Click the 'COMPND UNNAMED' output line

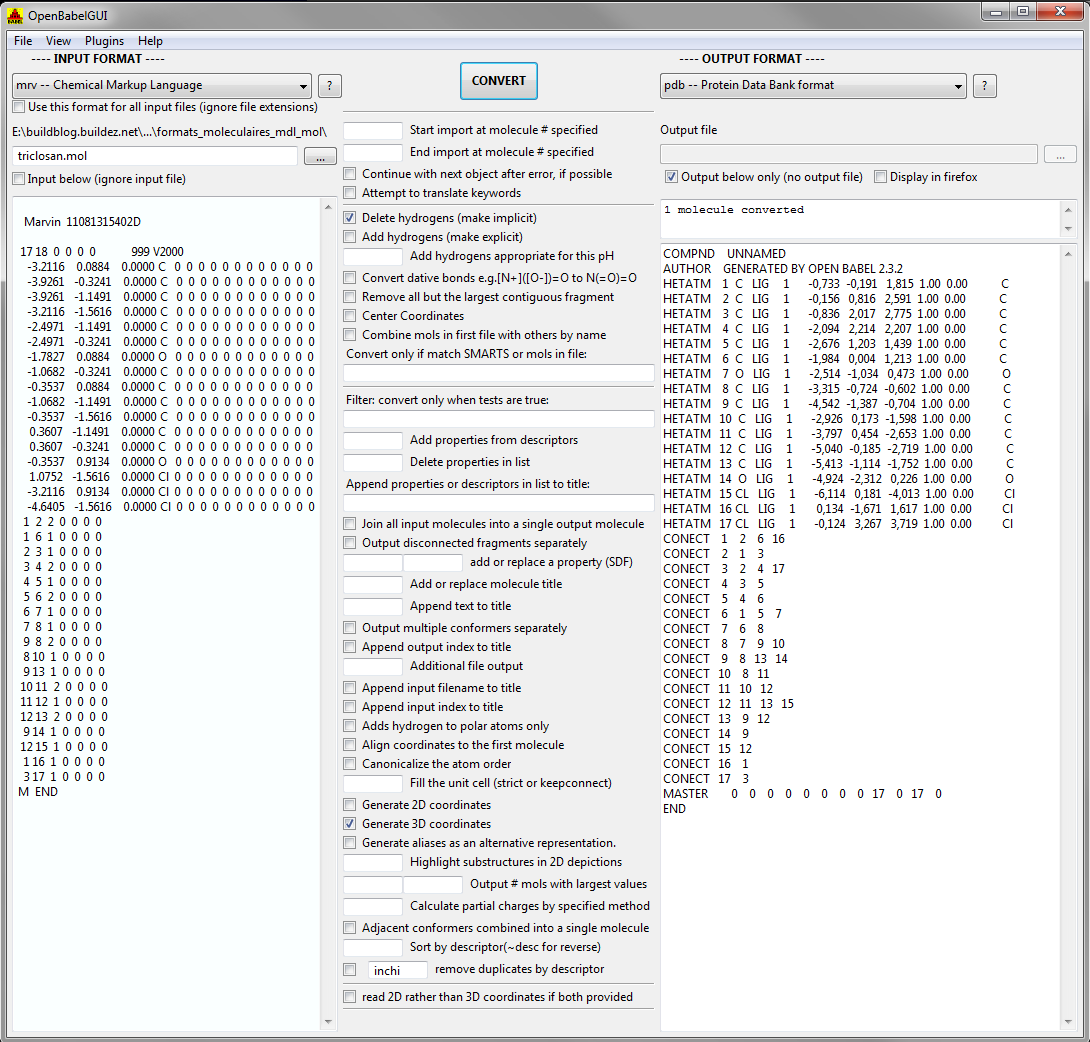(x=724, y=254)
